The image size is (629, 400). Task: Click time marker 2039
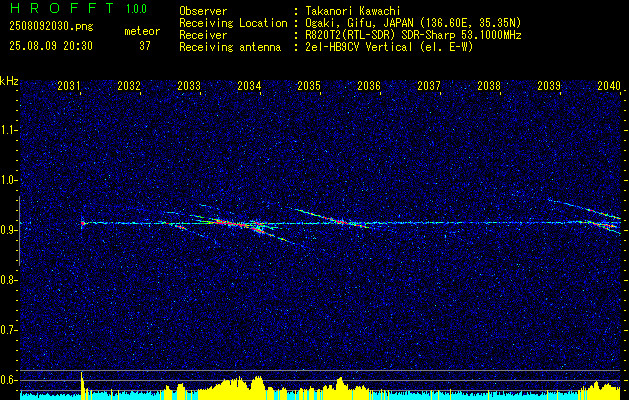[549, 86]
